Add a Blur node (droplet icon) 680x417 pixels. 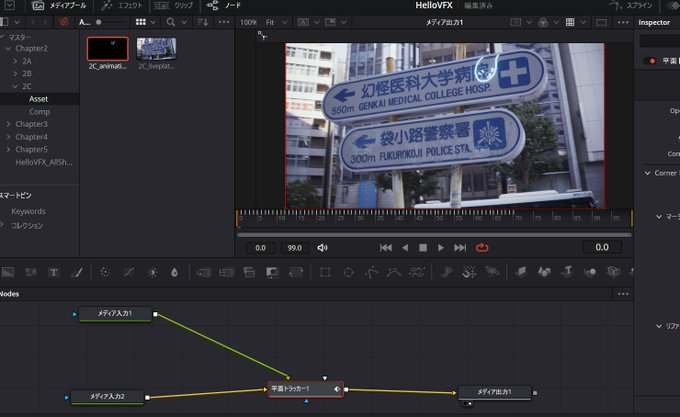[174, 272]
